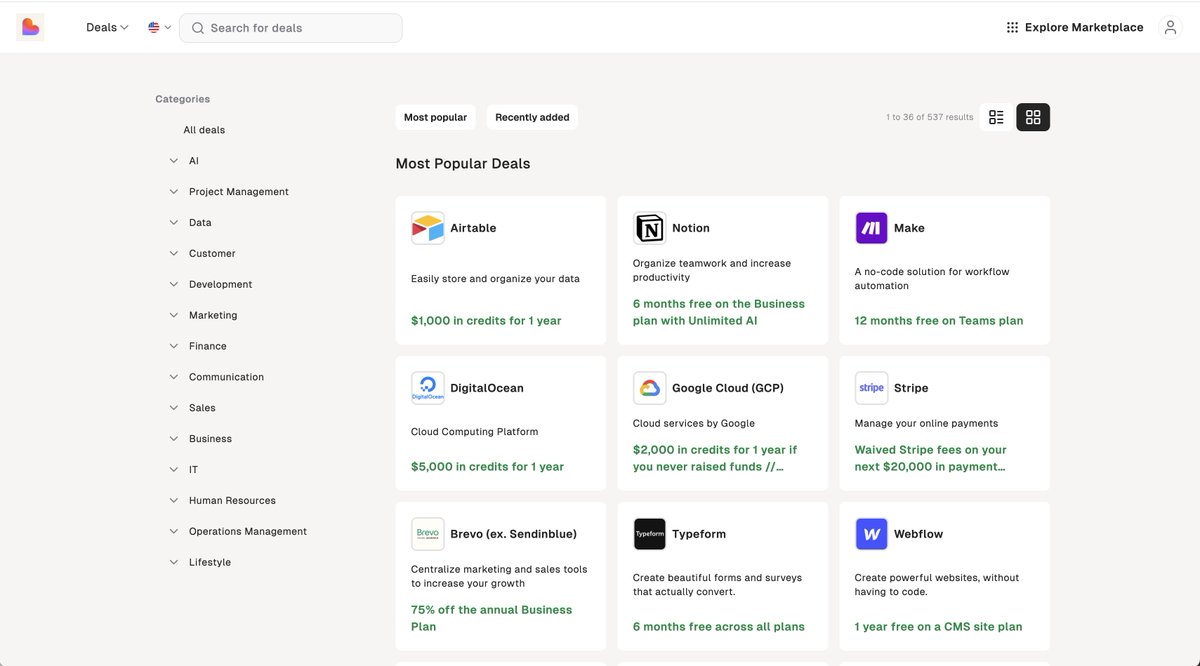Open the IT category
This screenshot has height=666, width=1200.
[x=193, y=470]
